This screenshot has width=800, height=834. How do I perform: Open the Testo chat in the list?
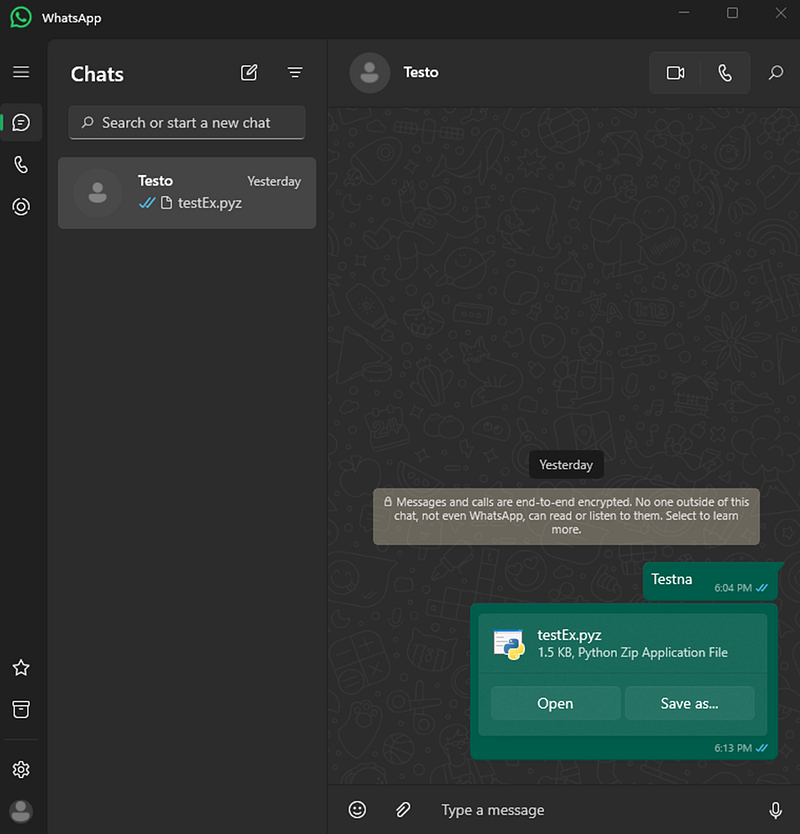click(x=187, y=193)
